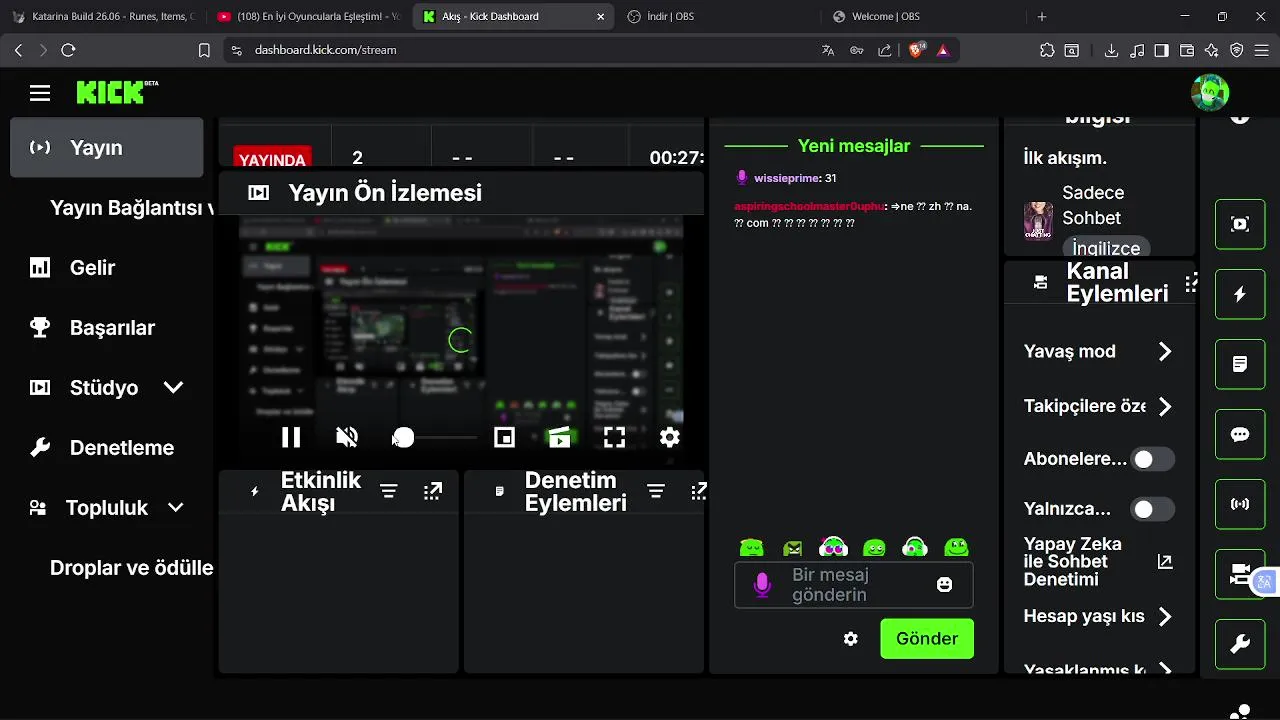
Task: Send the angry green emote
Action: click(792, 547)
